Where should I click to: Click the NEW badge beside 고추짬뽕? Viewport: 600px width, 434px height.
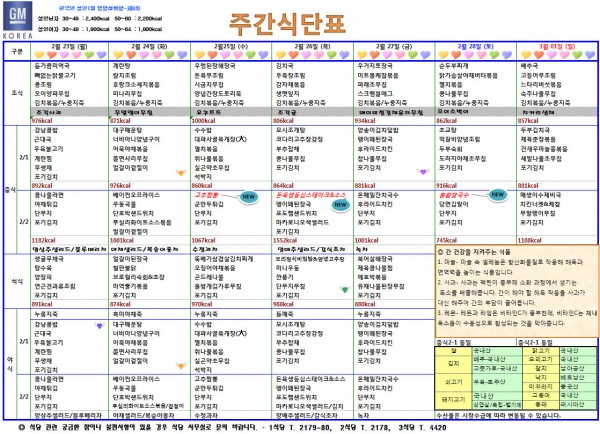(x=246, y=199)
